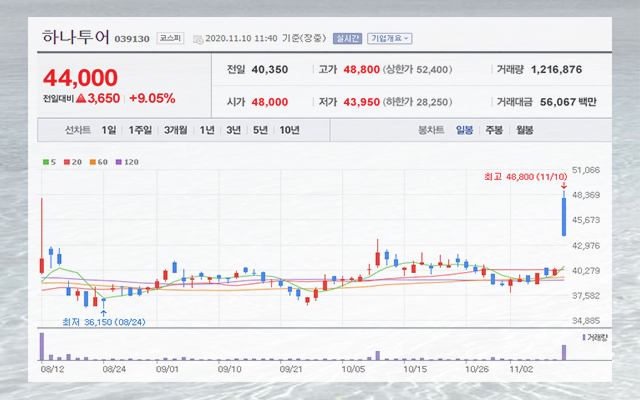The image size is (640, 400).
Task: Open the 기업개요 dropdown
Action: tap(389, 38)
